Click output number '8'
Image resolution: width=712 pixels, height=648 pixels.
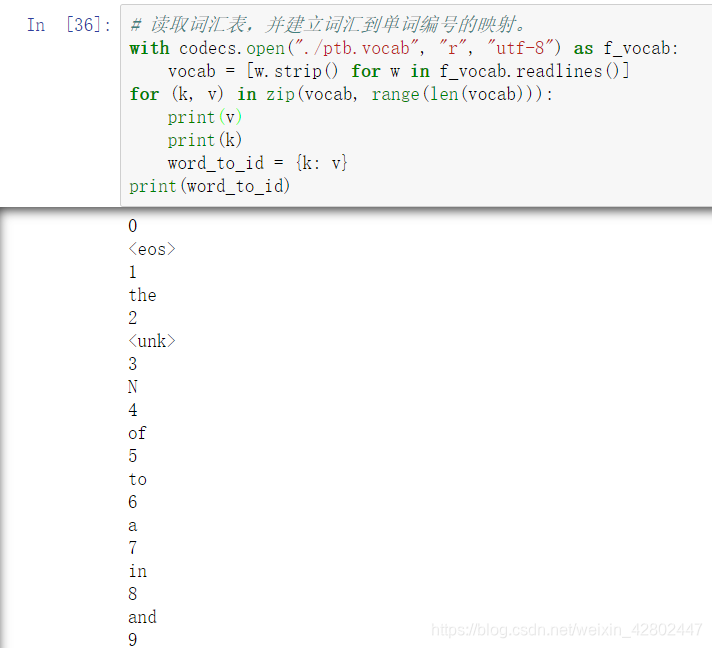(133, 594)
